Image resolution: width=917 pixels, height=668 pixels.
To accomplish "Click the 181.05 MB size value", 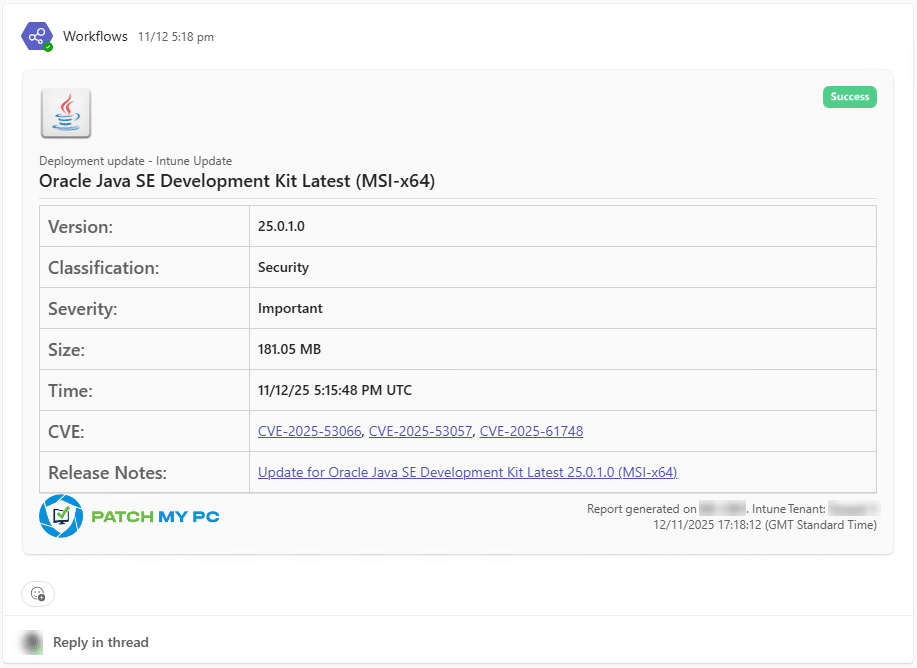I will pos(289,349).
